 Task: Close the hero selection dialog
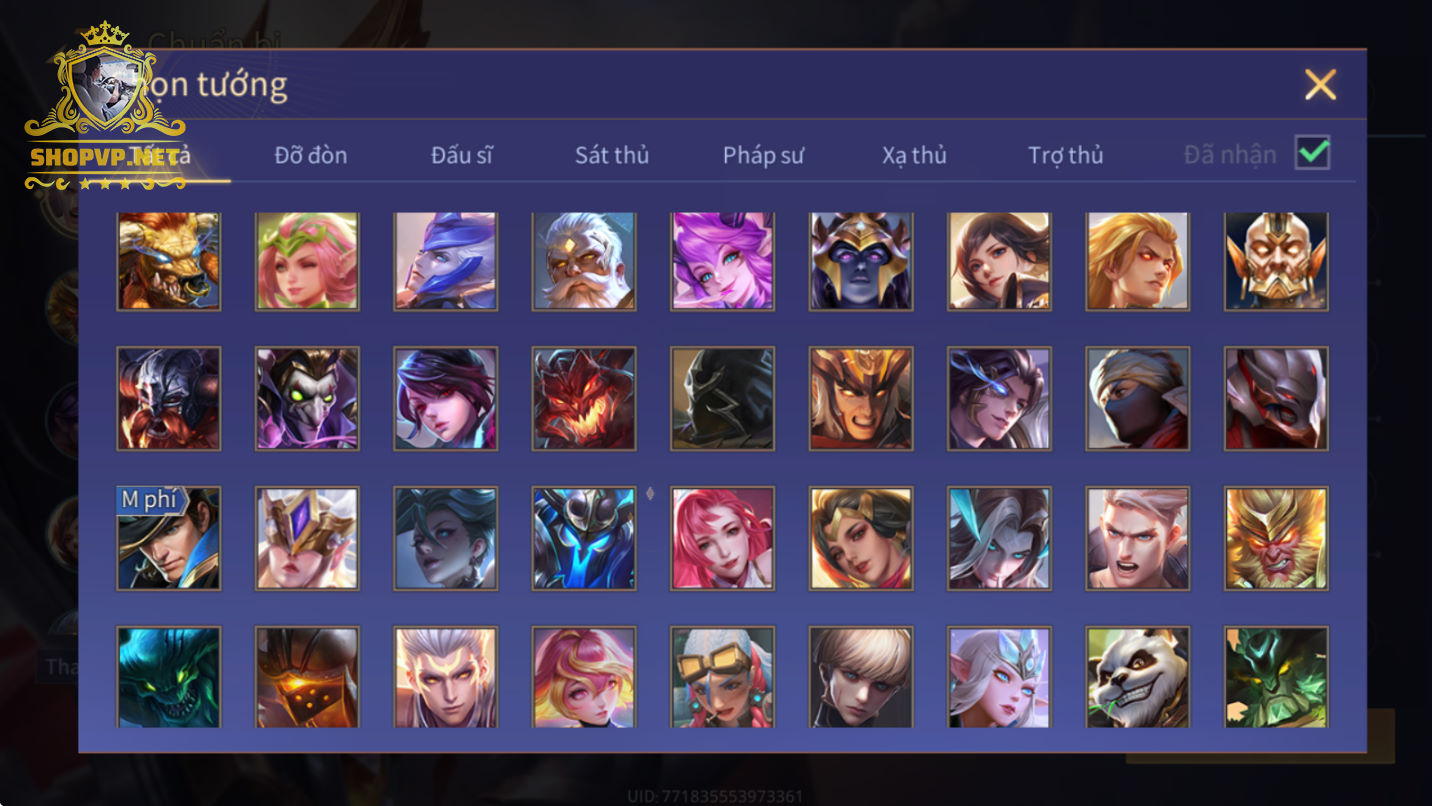click(x=1320, y=85)
